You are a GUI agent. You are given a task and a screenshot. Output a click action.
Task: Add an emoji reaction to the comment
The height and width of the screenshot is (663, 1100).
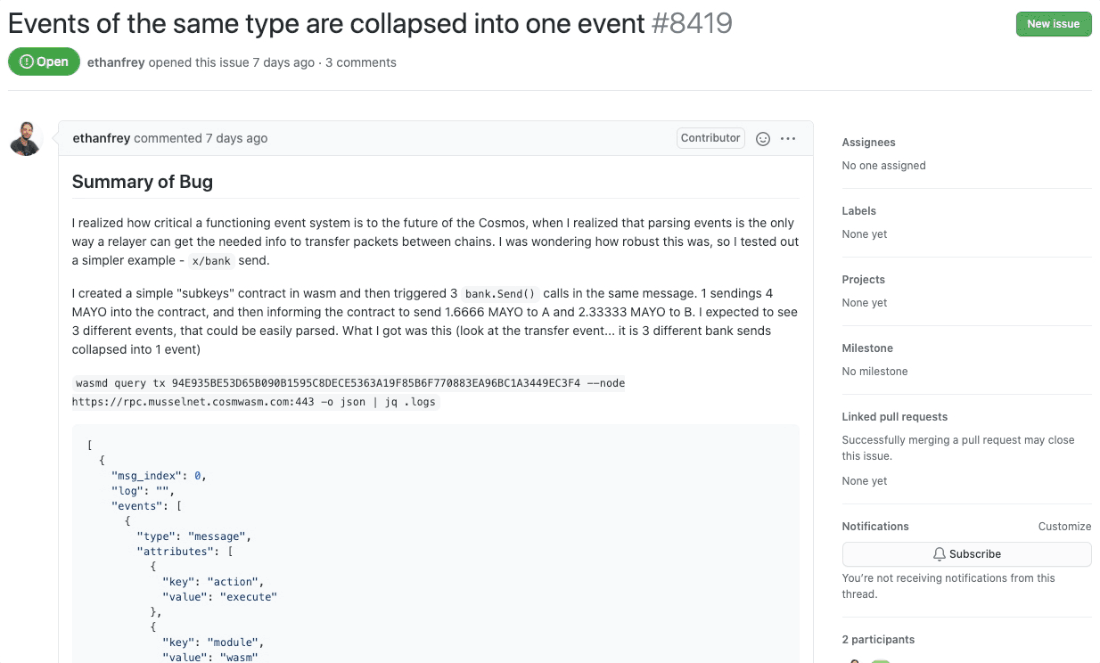[x=763, y=139]
